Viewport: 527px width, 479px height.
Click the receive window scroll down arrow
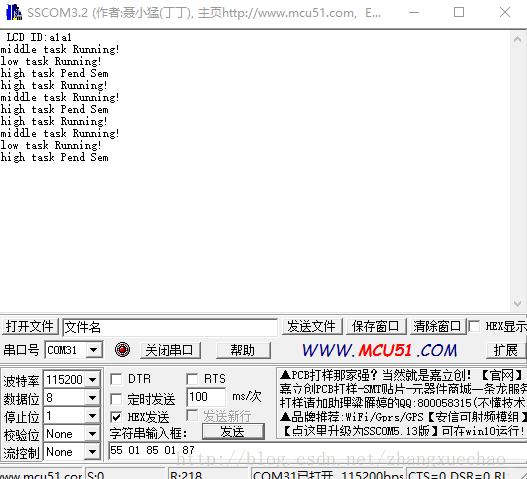click(x=517, y=304)
